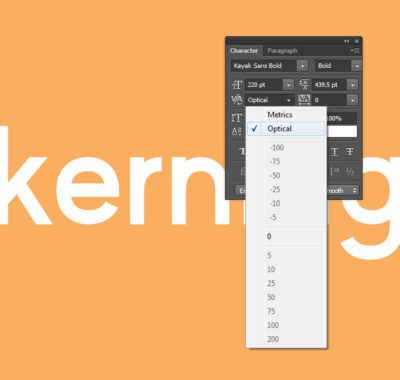This screenshot has width=400, height=380.
Task: Expand the Bold font style dropdown
Action: 357,66
